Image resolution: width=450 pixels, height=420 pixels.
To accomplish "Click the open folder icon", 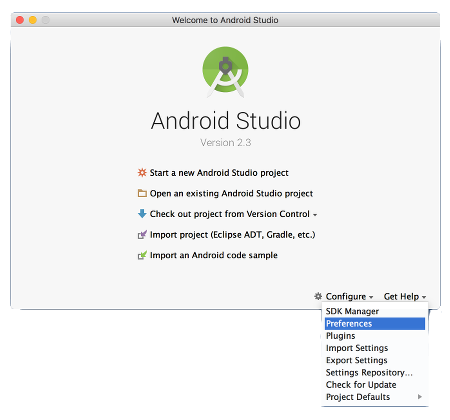I will [142, 193].
